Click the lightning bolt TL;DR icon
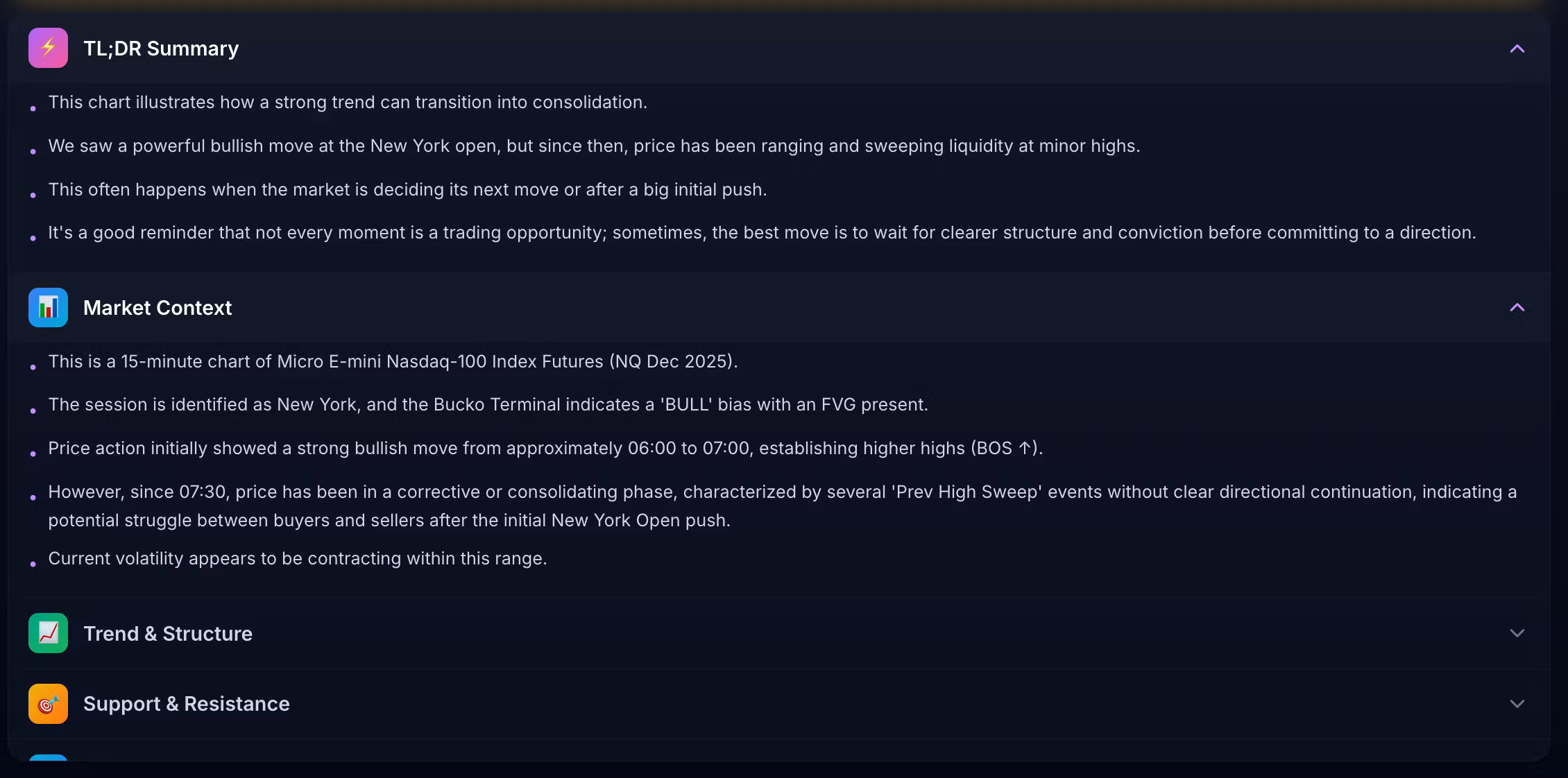Screen dimensions: 1568x778 point(48,48)
